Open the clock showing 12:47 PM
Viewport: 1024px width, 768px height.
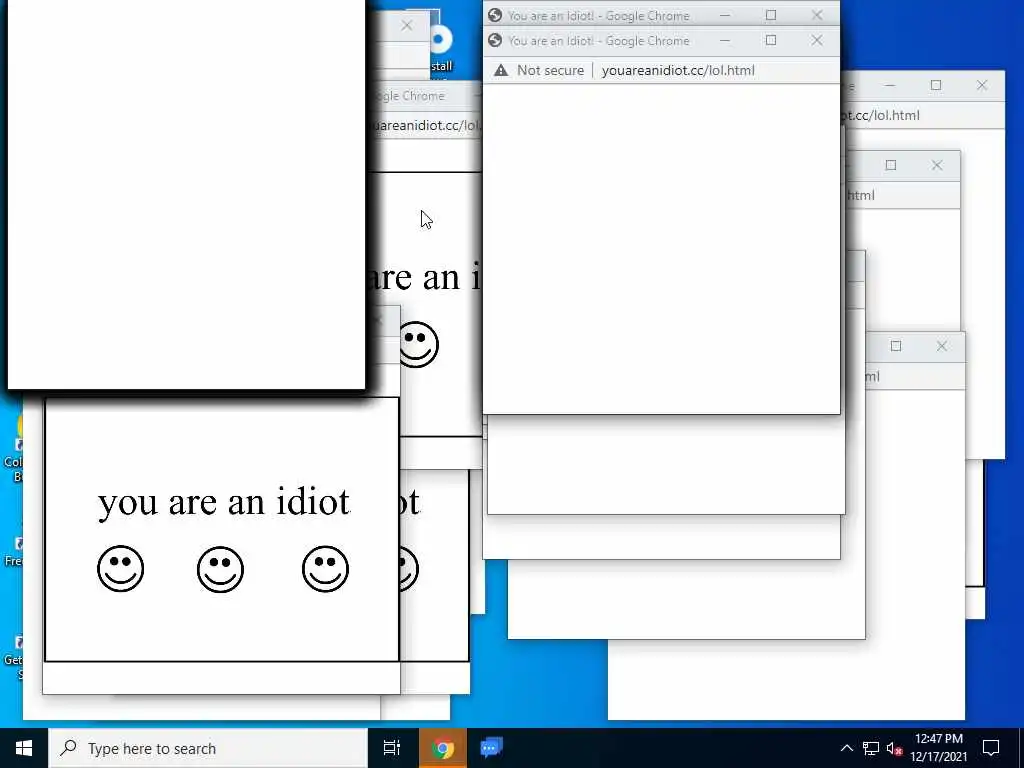pos(938,748)
